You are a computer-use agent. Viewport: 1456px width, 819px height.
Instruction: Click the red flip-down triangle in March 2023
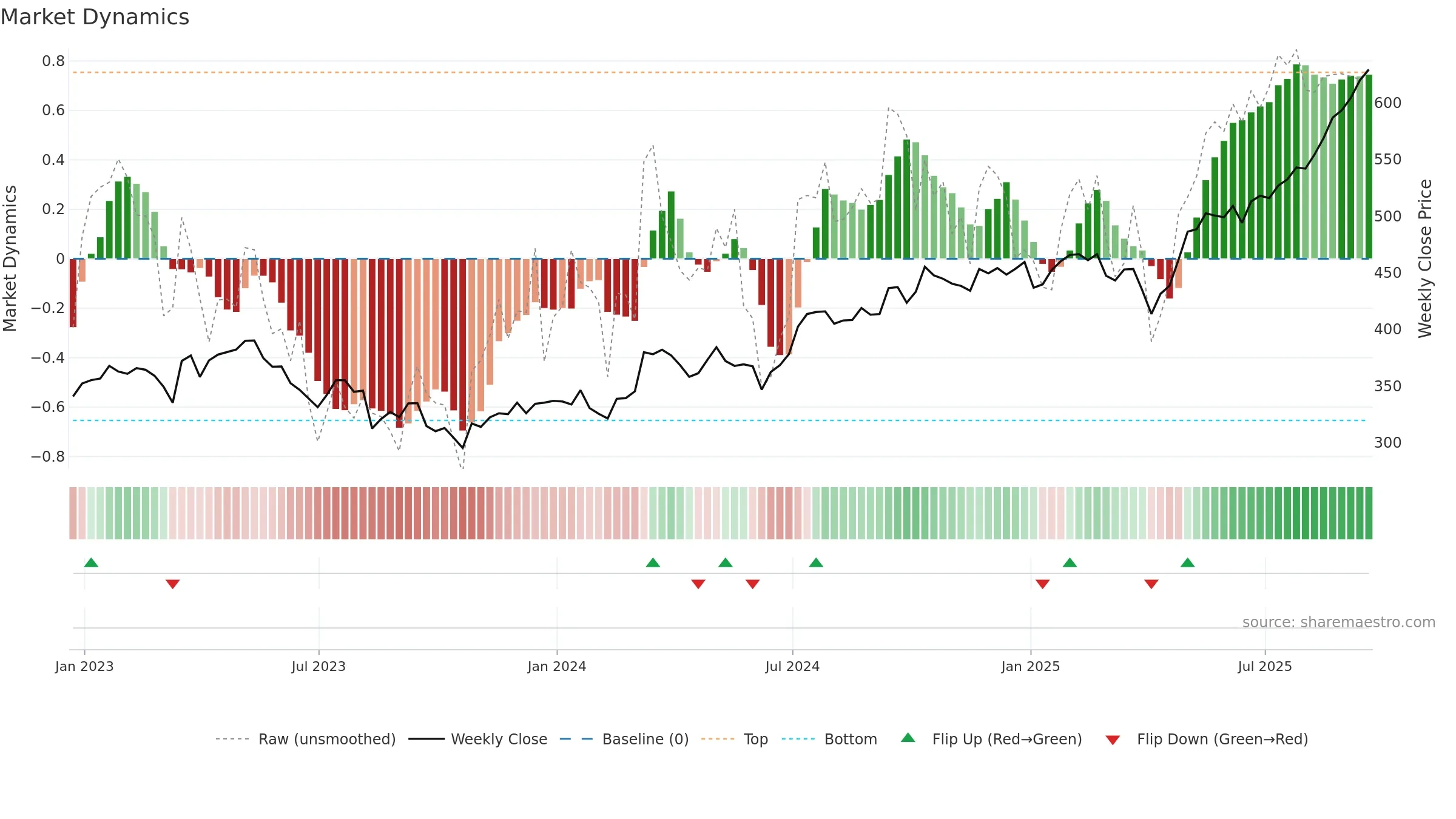173,584
